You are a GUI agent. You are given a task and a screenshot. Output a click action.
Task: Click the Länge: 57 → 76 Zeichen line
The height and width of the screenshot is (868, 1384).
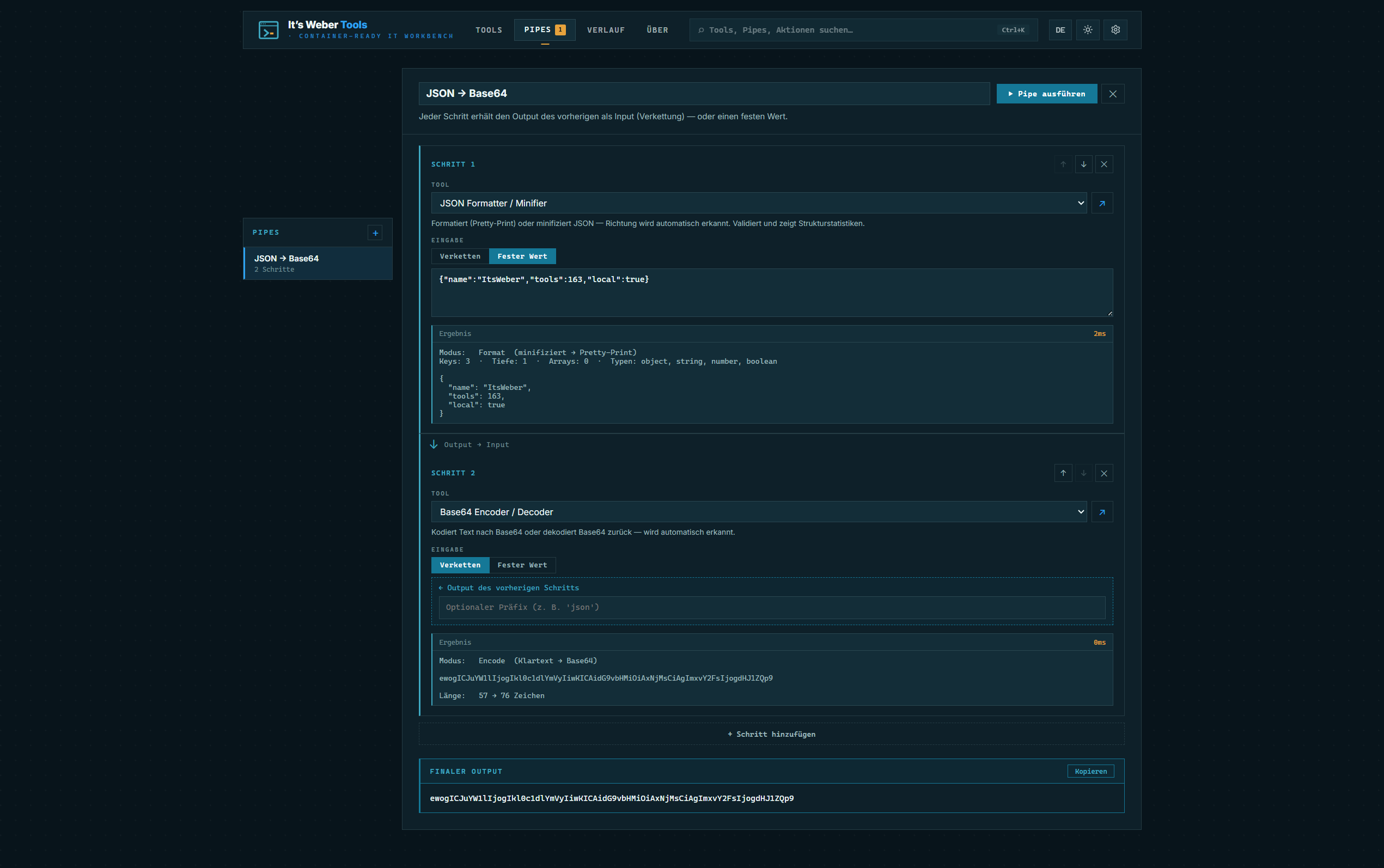tap(492, 696)
